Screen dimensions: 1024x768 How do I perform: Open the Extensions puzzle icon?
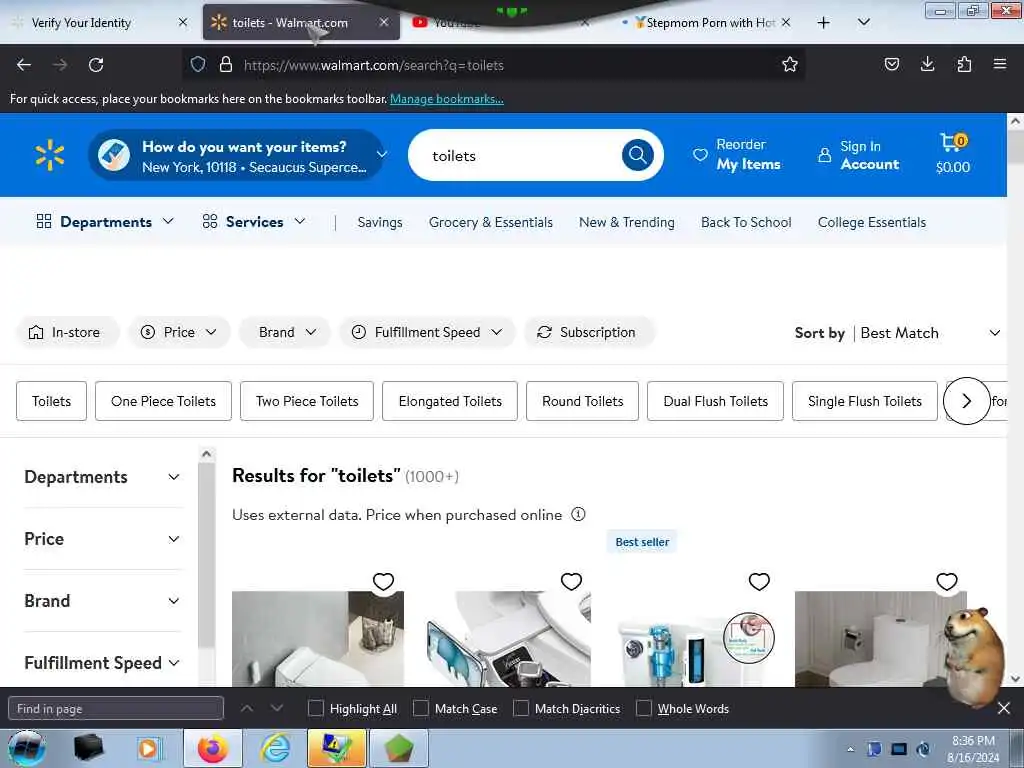pos(964,64)
